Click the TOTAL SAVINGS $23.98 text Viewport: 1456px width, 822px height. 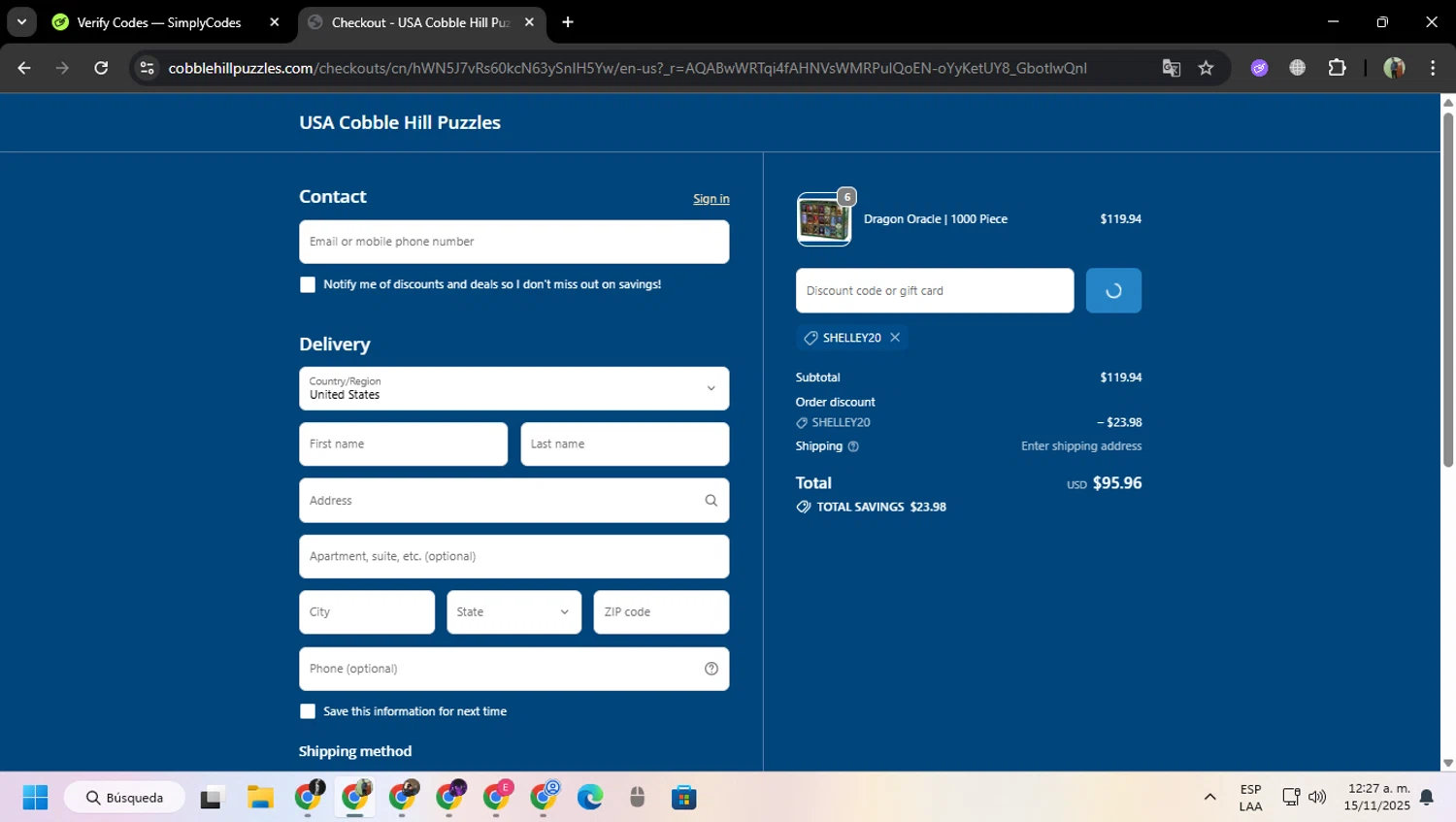coord(881,507)
